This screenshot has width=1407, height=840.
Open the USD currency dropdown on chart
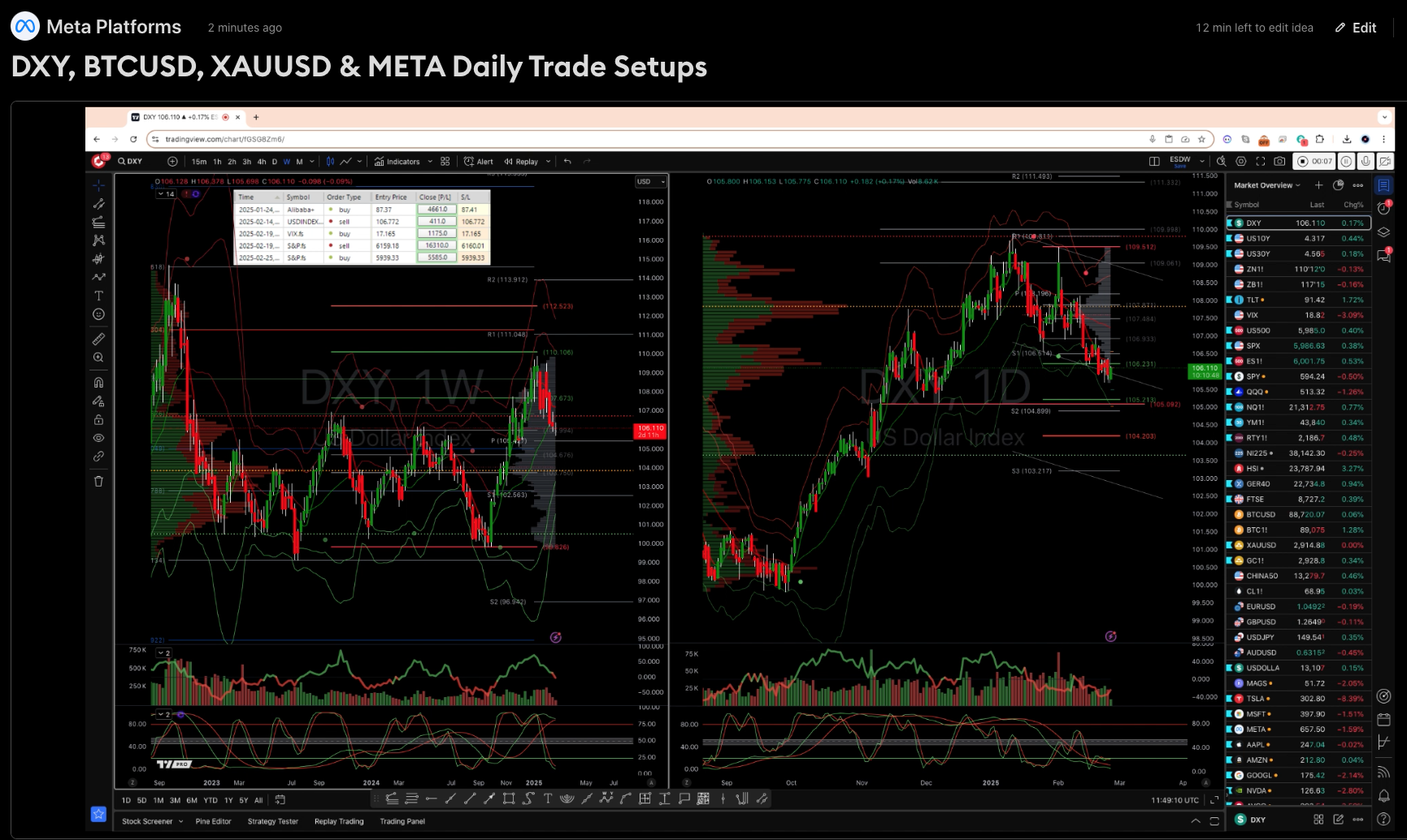pyautogui.click(x=651, y=182)
